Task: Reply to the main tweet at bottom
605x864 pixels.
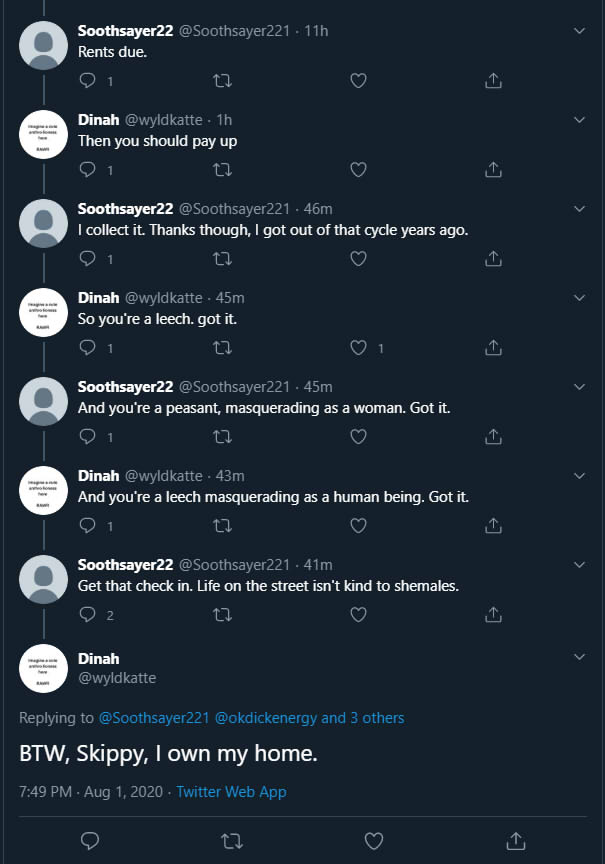Action: [90, 841]
